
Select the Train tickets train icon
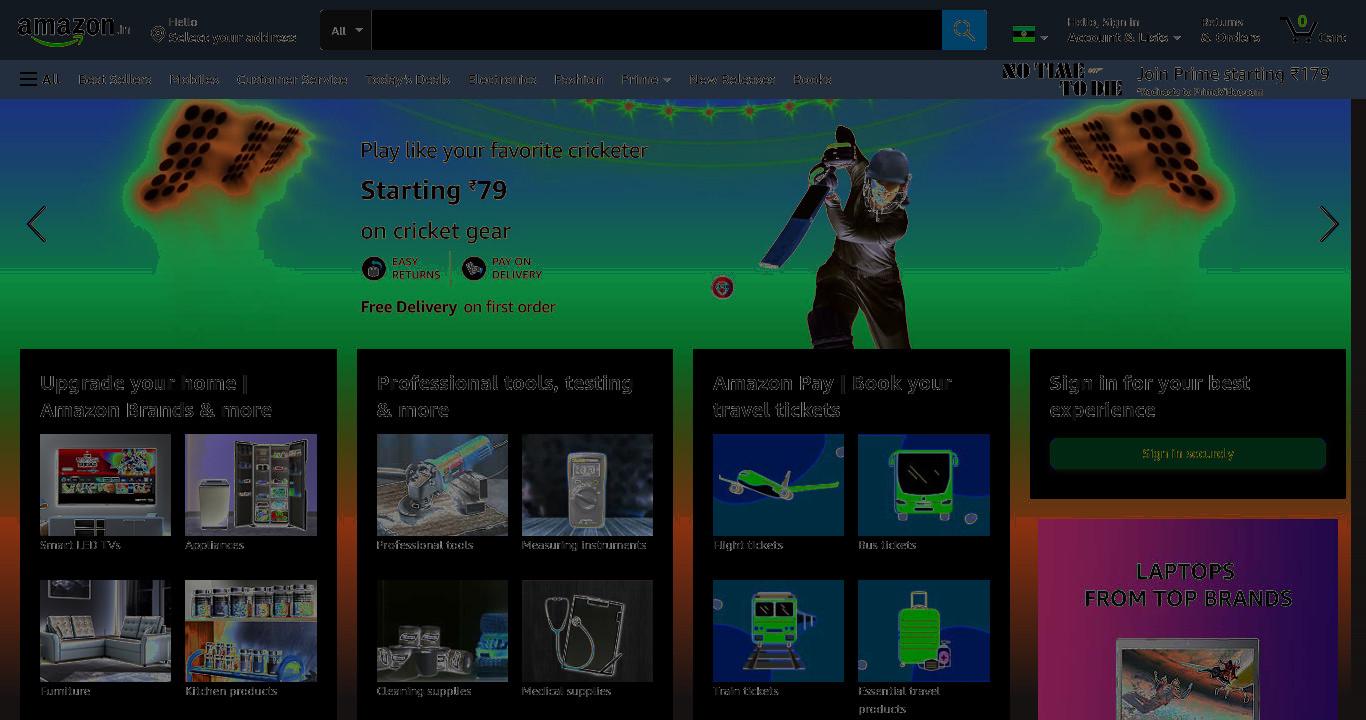778,631
